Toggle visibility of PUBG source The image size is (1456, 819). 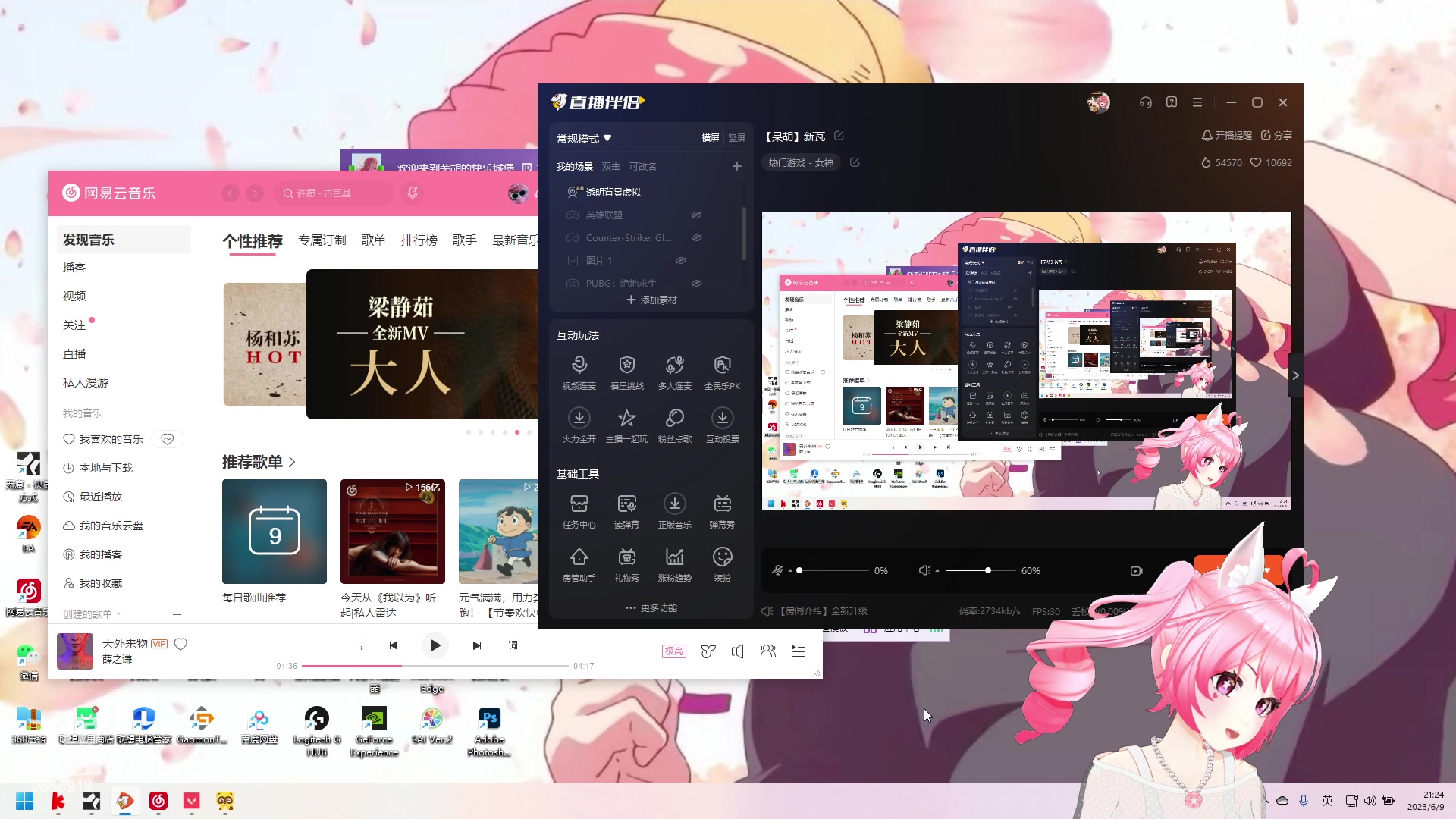pyautogui.click(x=696, y=283)
